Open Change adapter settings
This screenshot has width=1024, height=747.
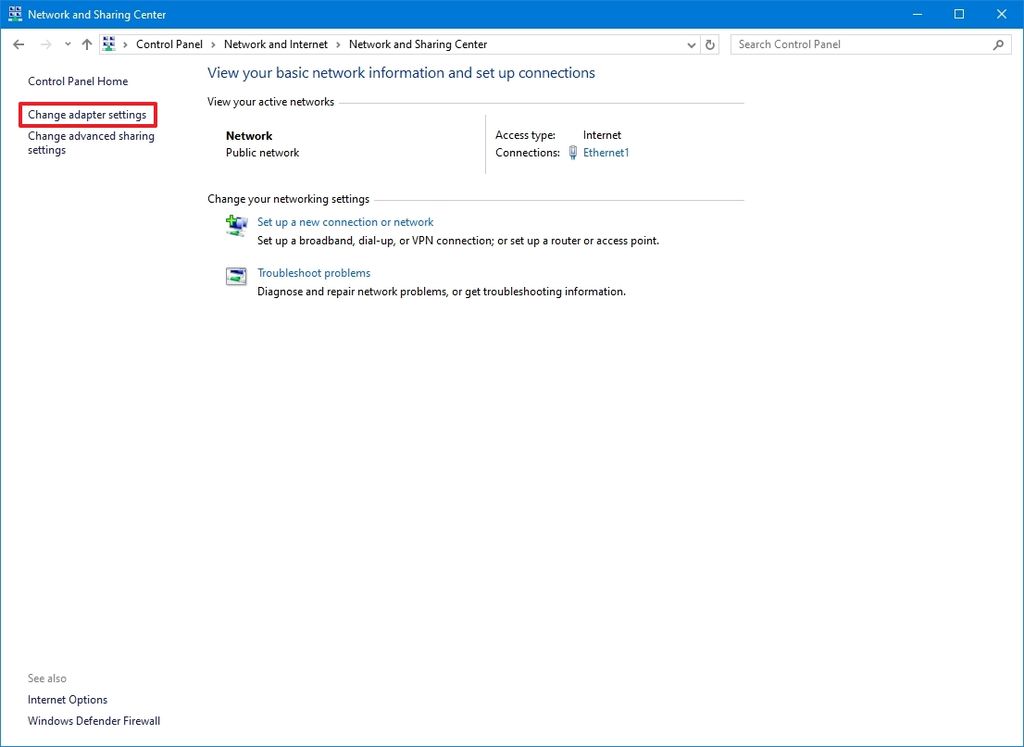click(x=88, y=114)
